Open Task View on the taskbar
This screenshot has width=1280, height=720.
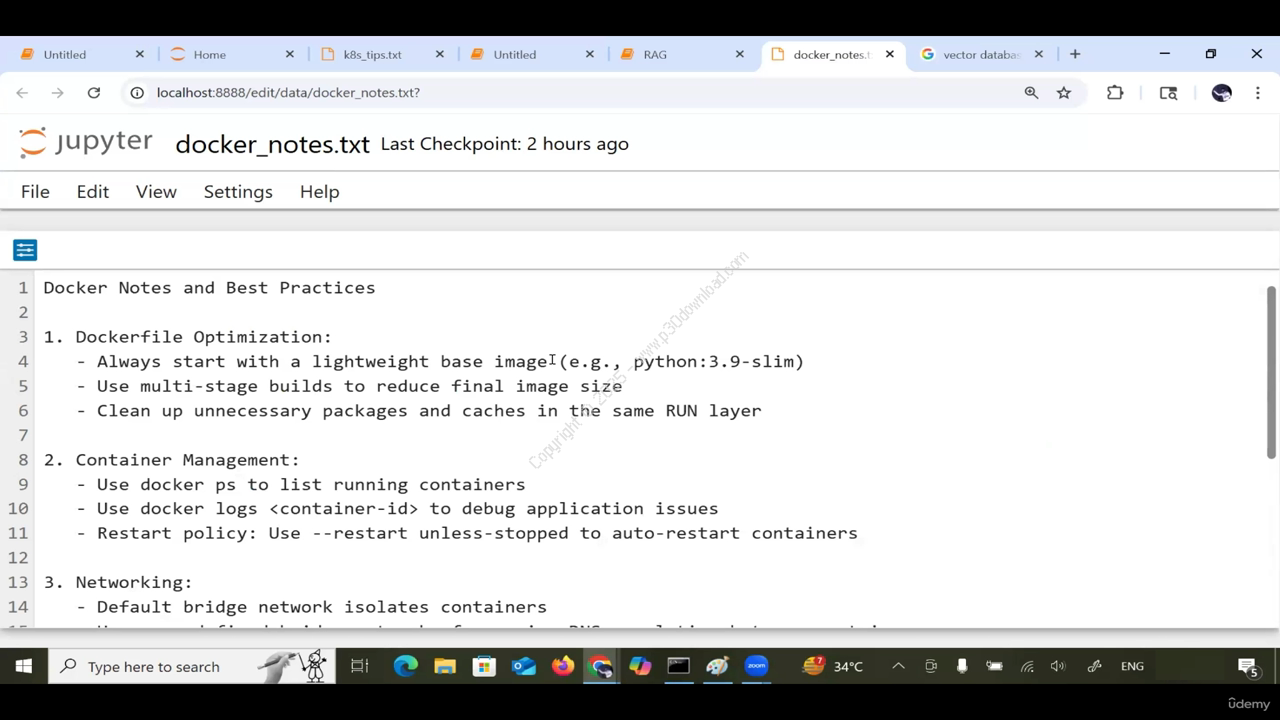(x=360, y=666)
